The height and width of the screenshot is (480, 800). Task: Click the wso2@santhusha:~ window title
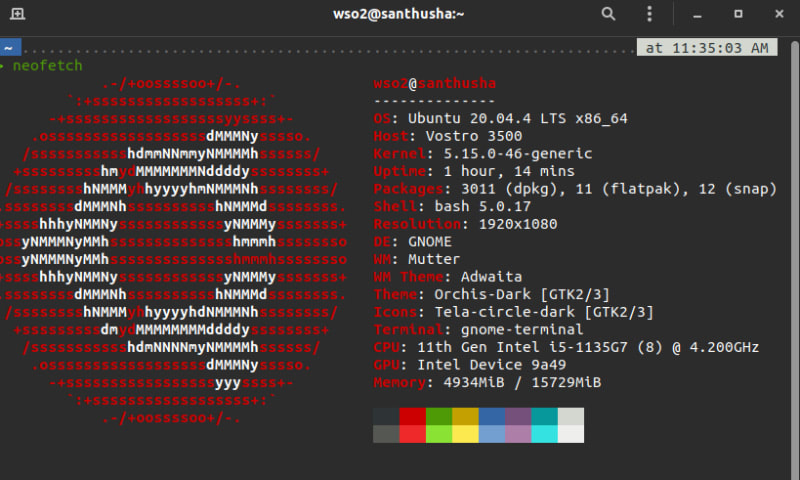click(x=399, y=14)
